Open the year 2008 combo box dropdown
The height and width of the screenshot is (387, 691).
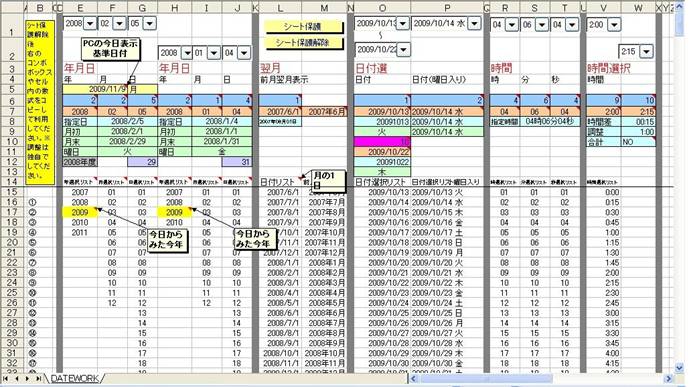(x=90, y=23)
